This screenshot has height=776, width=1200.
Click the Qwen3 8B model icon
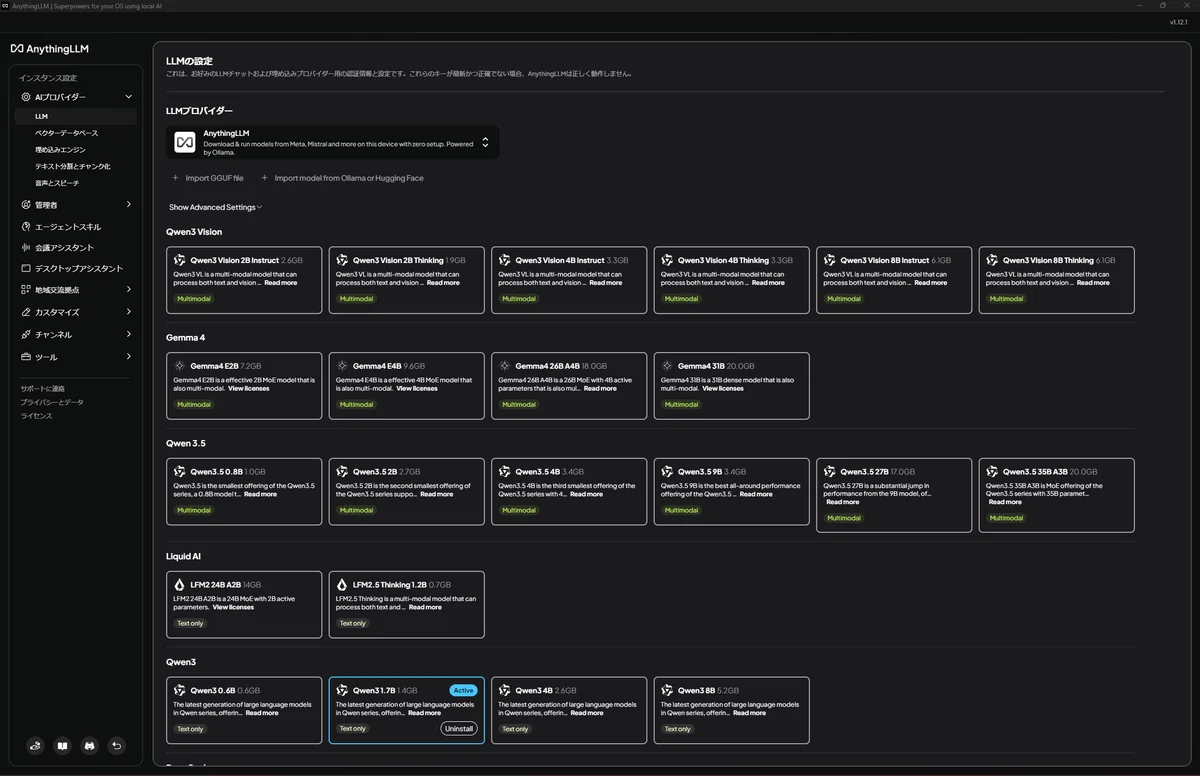(x=667, y=690)
